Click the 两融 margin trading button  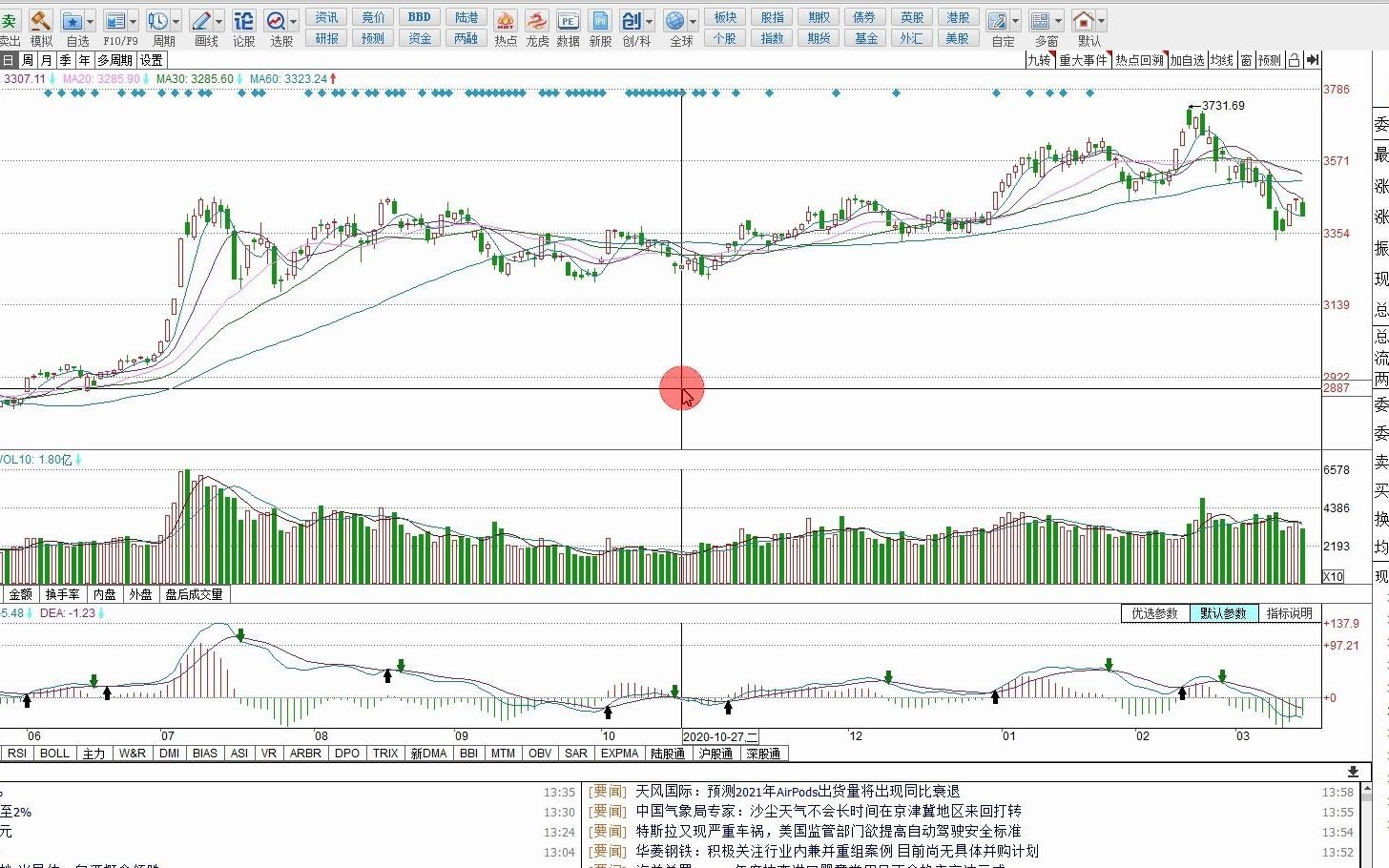point(466,38)
